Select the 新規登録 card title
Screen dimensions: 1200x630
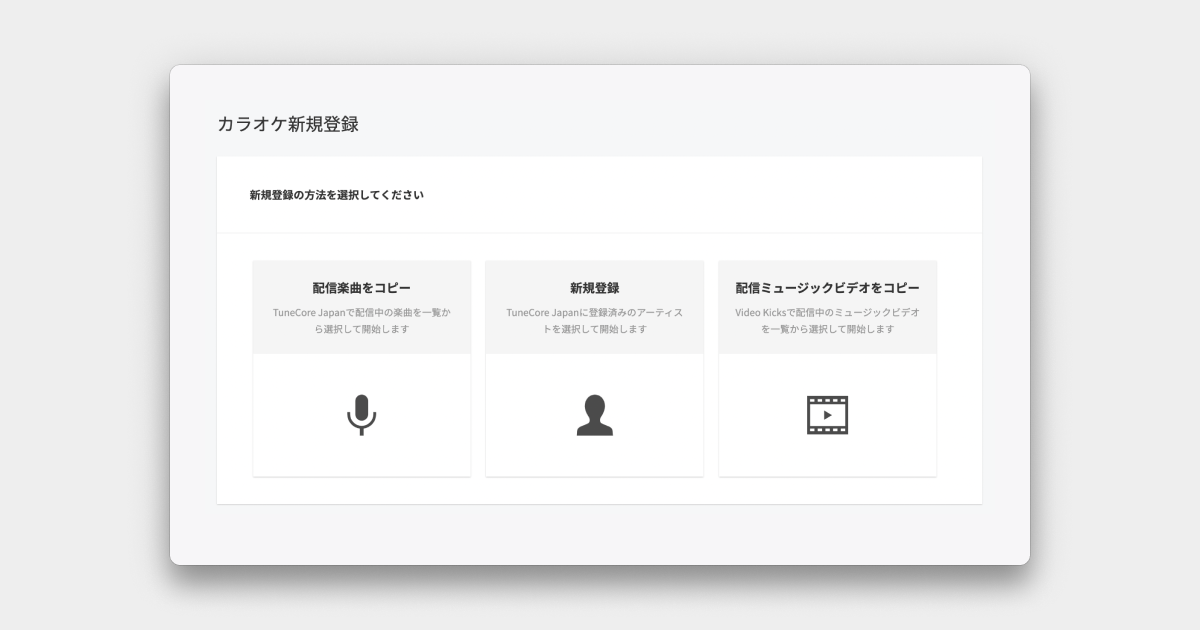coord(594,288)
